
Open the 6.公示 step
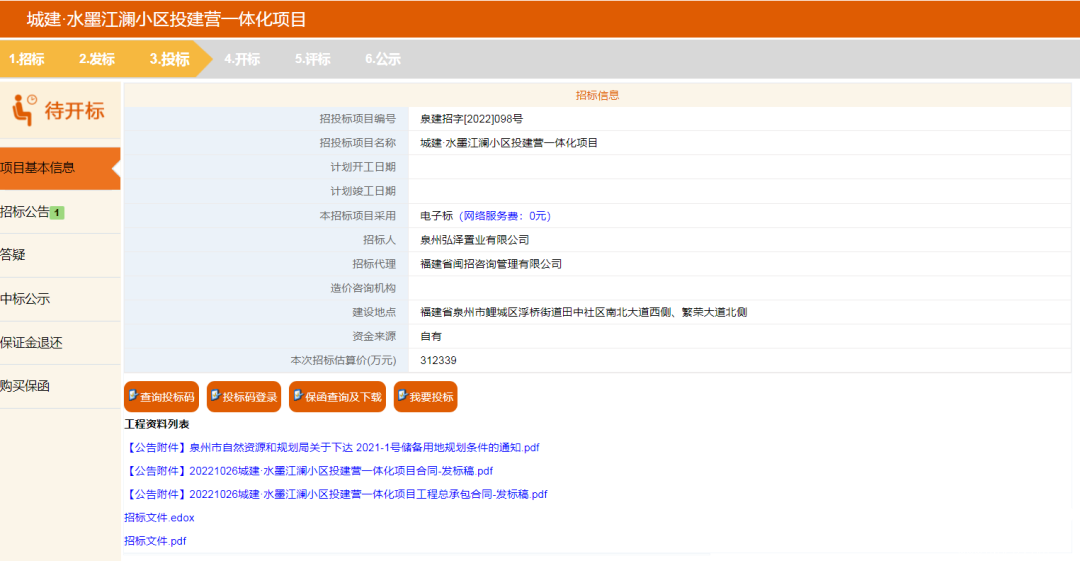tap(383, 59)
